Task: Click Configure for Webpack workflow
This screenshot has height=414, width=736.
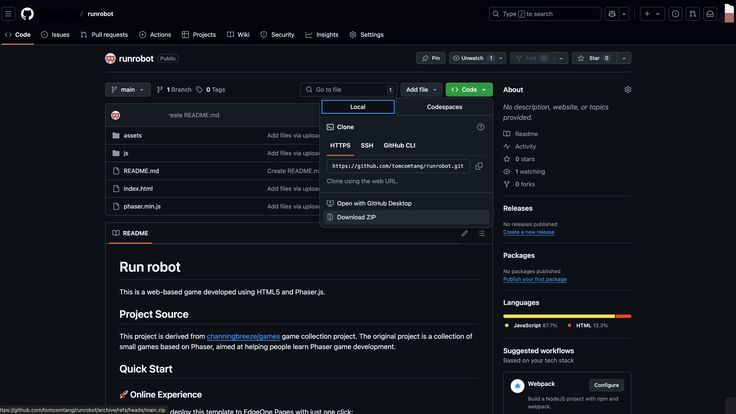Action: 606,385
